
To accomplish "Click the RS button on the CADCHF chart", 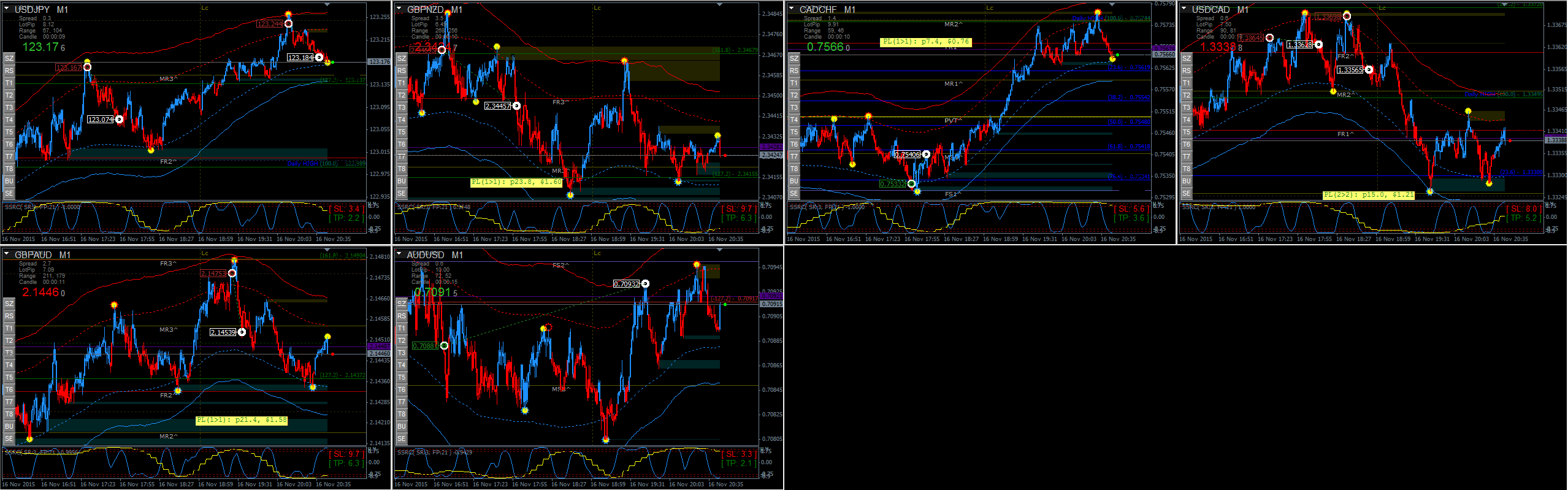I will [794, 71].
